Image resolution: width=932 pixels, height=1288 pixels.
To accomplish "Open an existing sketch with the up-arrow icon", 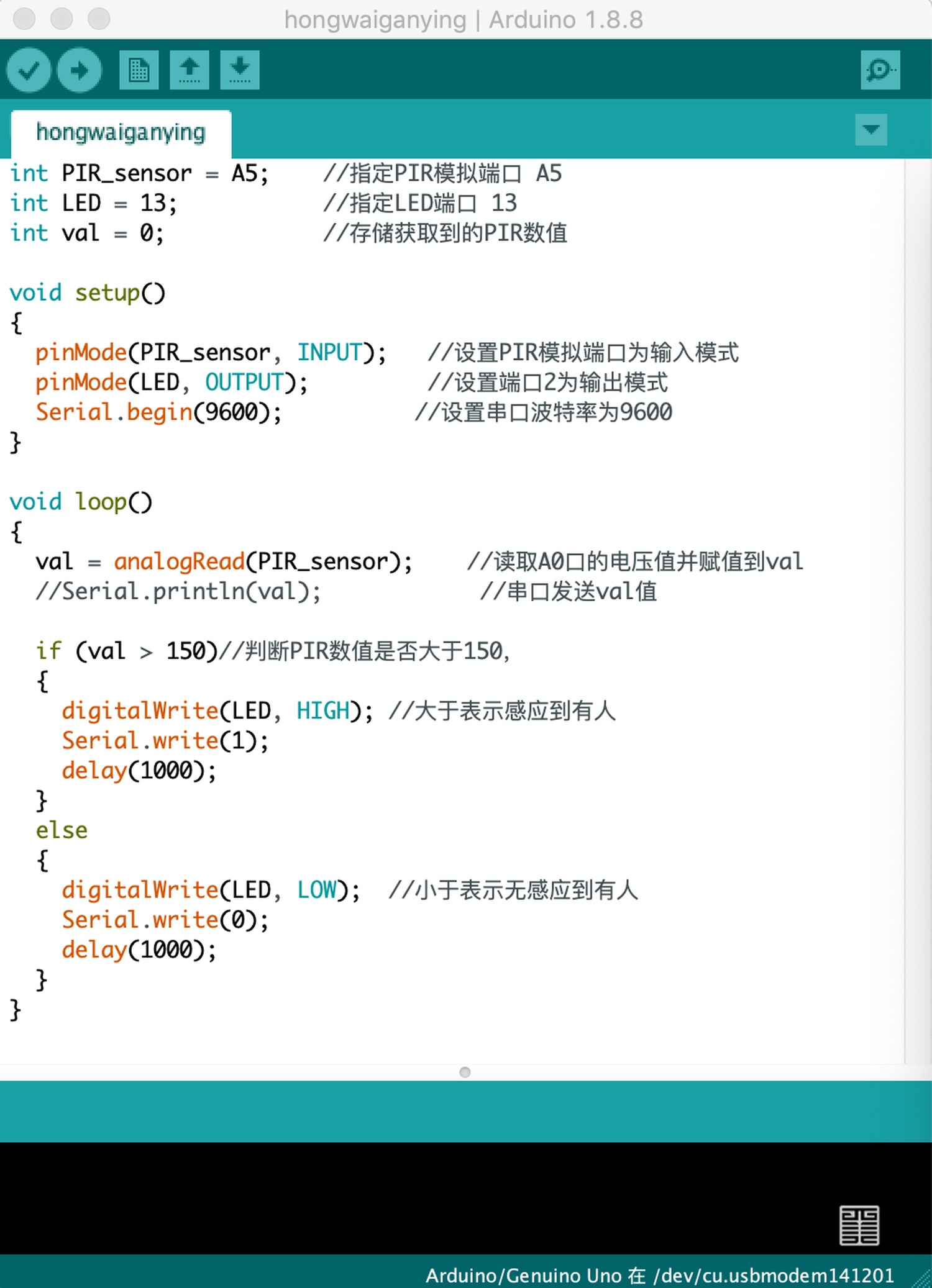I will [x=190, y=70].
